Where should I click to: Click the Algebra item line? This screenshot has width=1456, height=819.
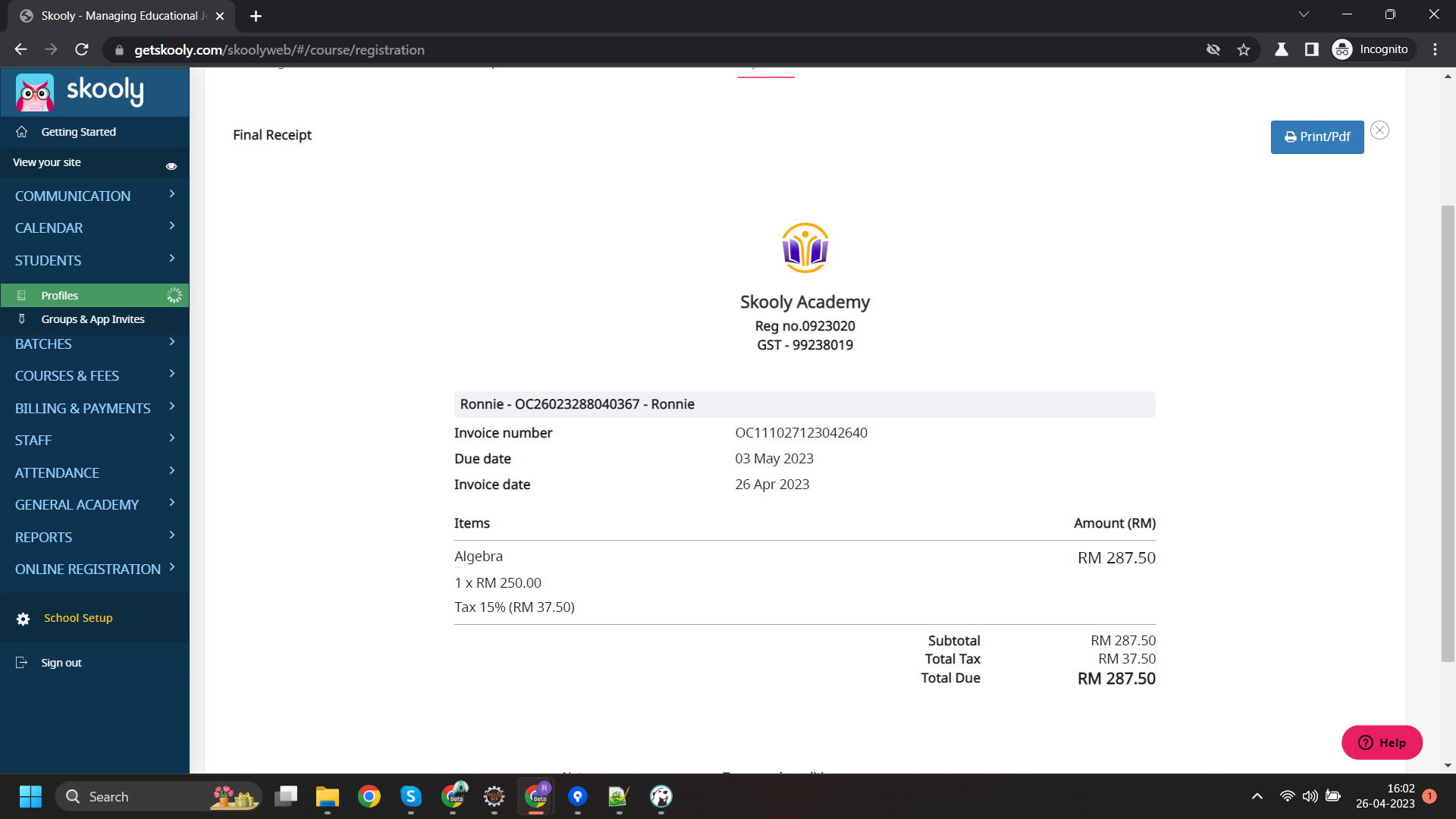[479, 557]
